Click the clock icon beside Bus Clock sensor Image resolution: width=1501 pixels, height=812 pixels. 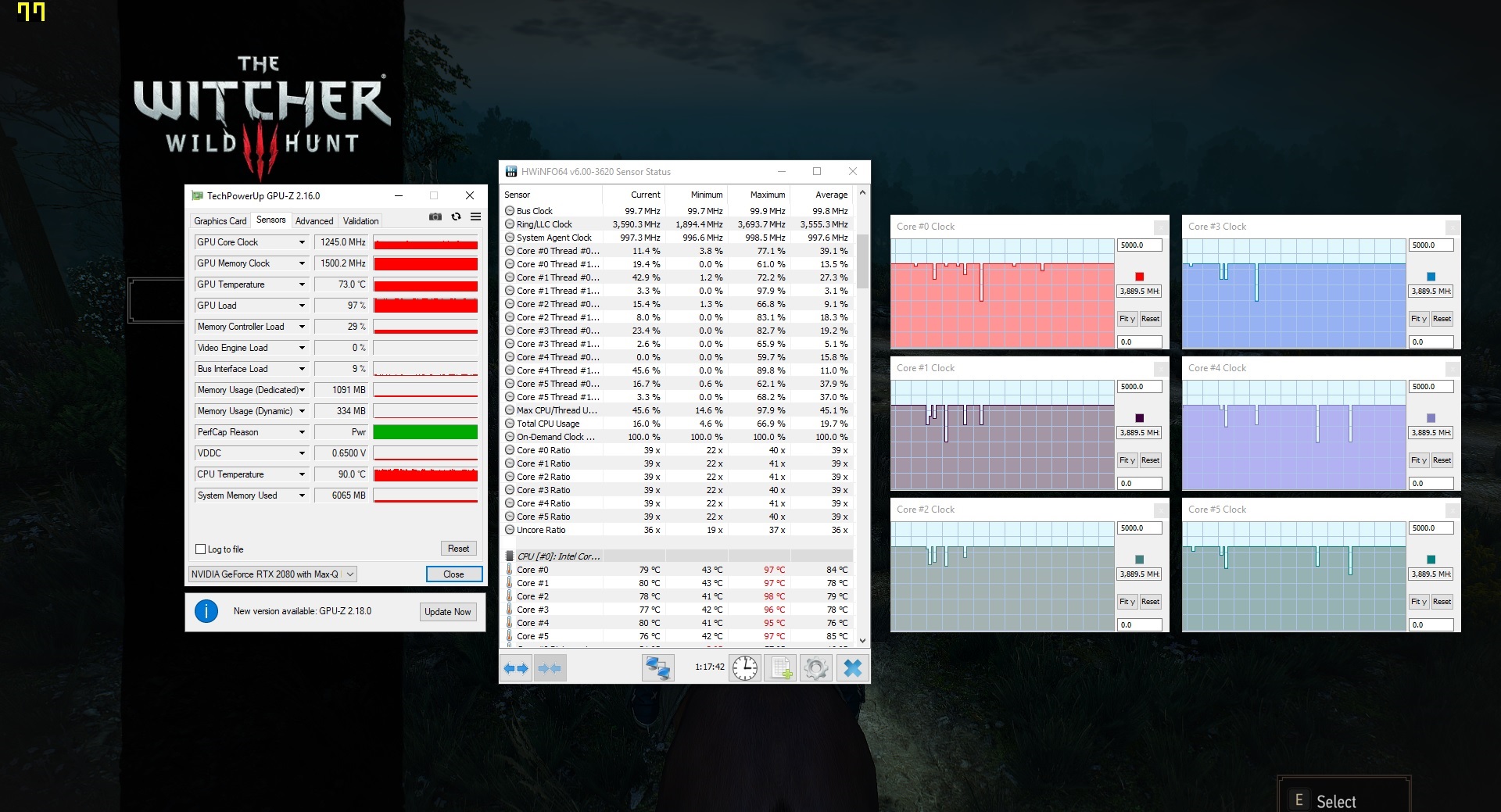pos(510,211)
